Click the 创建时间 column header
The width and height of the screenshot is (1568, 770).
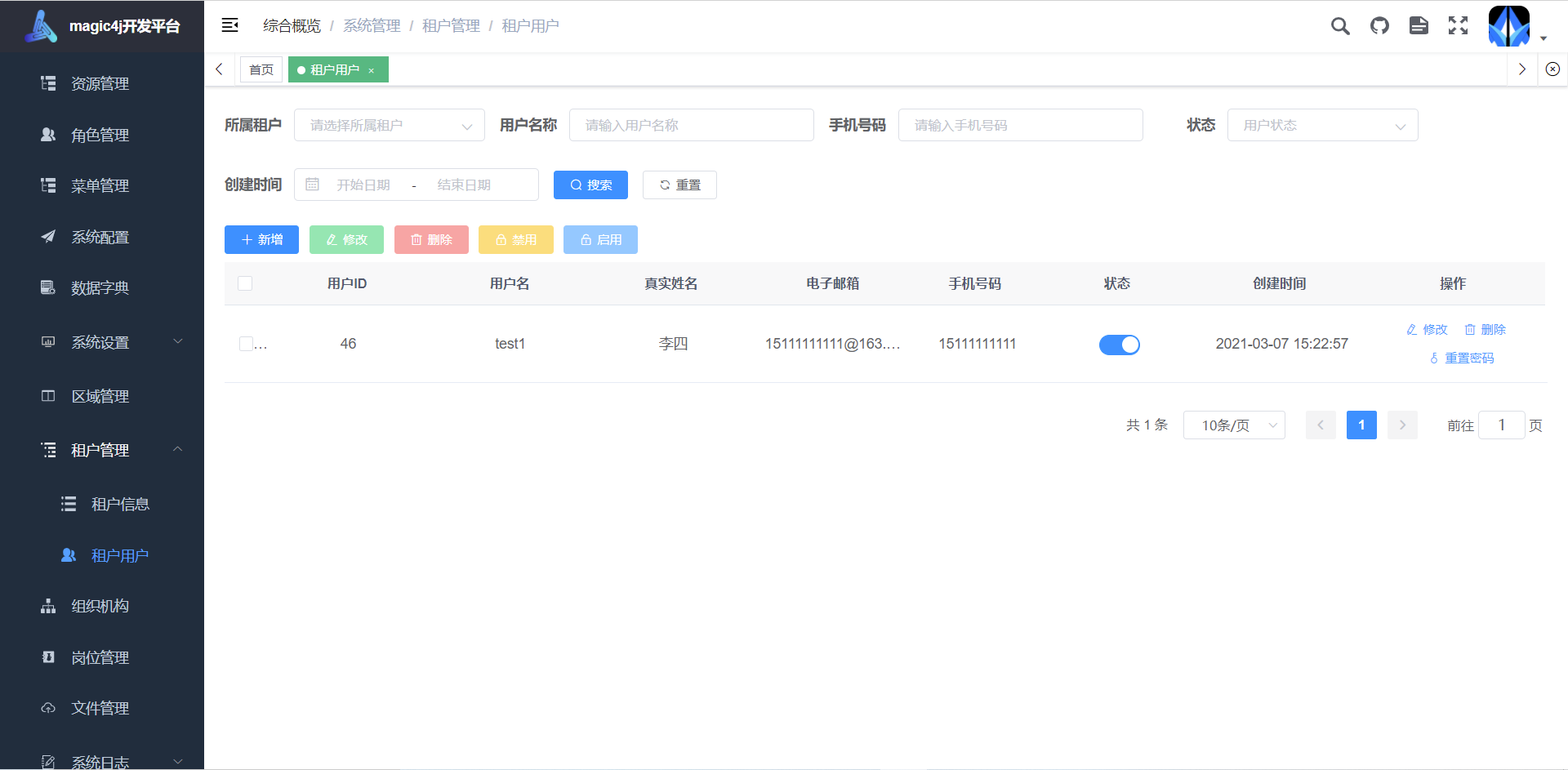pyautogui.click(x=1280, y=283)
